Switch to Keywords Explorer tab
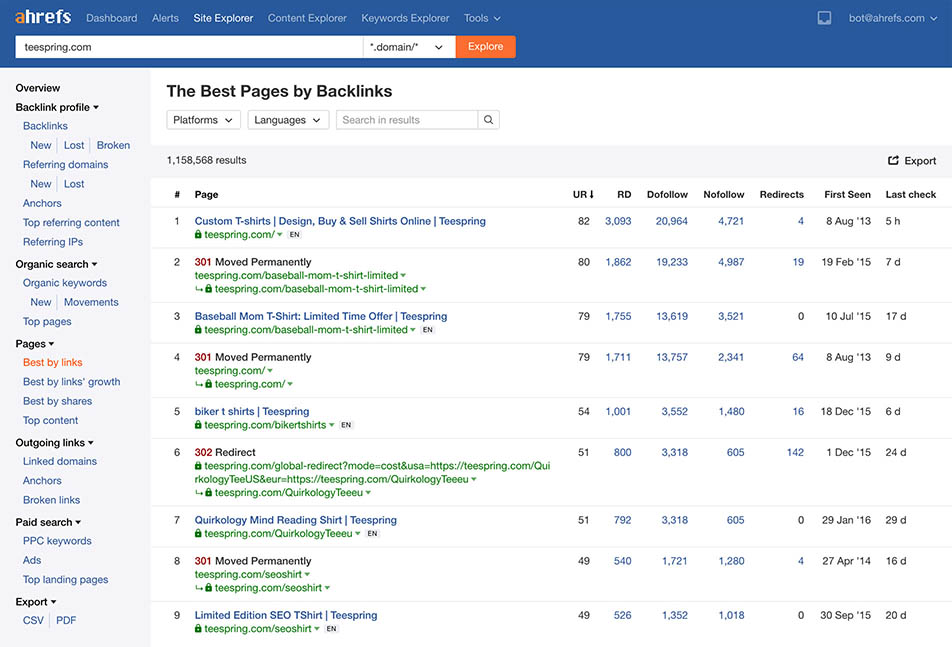 click(405, 18)
